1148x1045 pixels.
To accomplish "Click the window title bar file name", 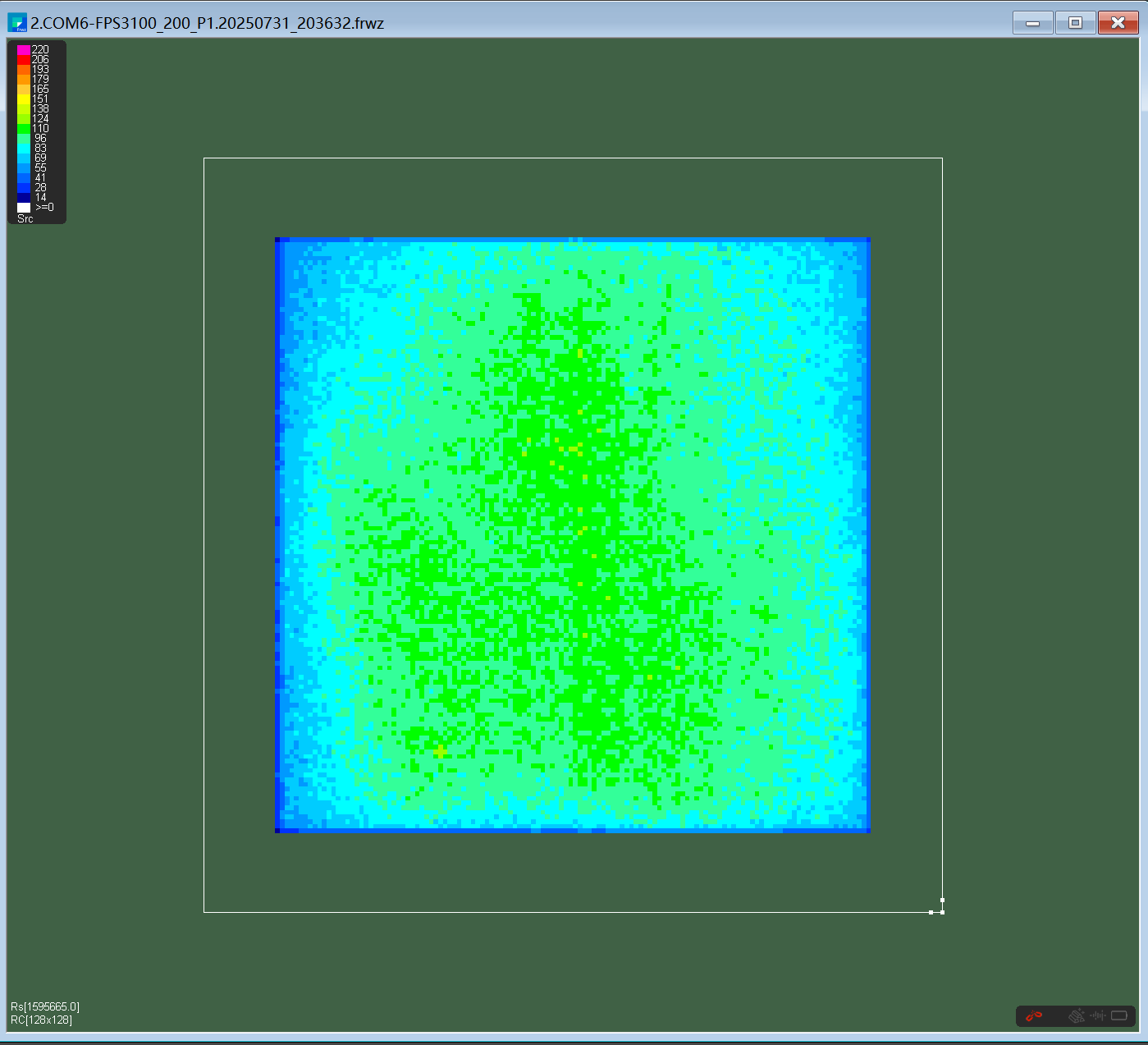I will click(208, 23).
